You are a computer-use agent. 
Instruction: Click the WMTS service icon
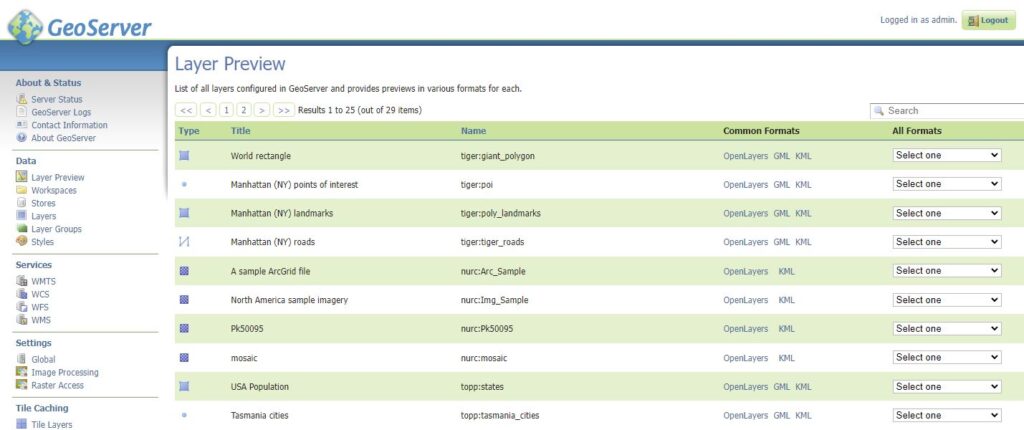tap(22, 281)
